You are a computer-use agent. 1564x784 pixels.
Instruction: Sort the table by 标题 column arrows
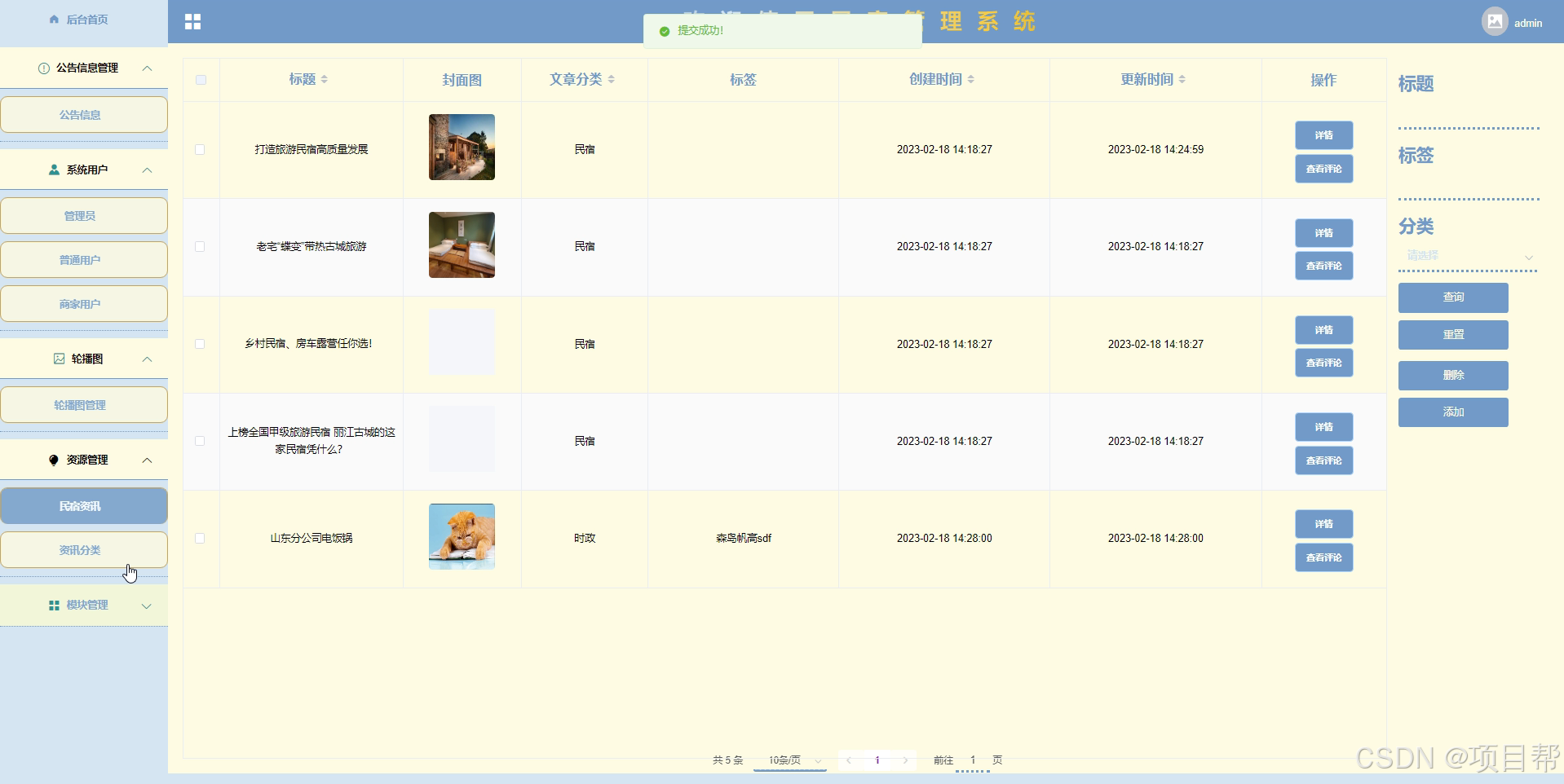324,79
